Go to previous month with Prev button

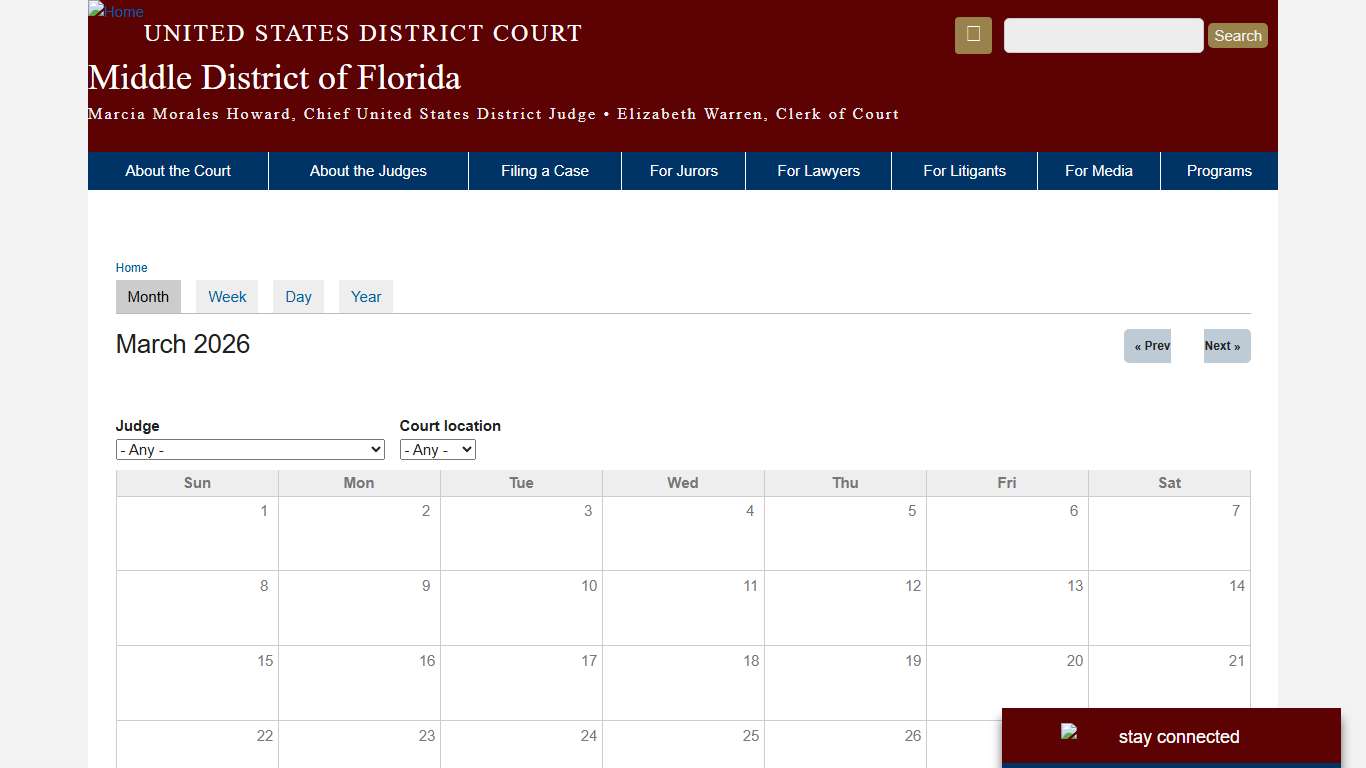1147,346
